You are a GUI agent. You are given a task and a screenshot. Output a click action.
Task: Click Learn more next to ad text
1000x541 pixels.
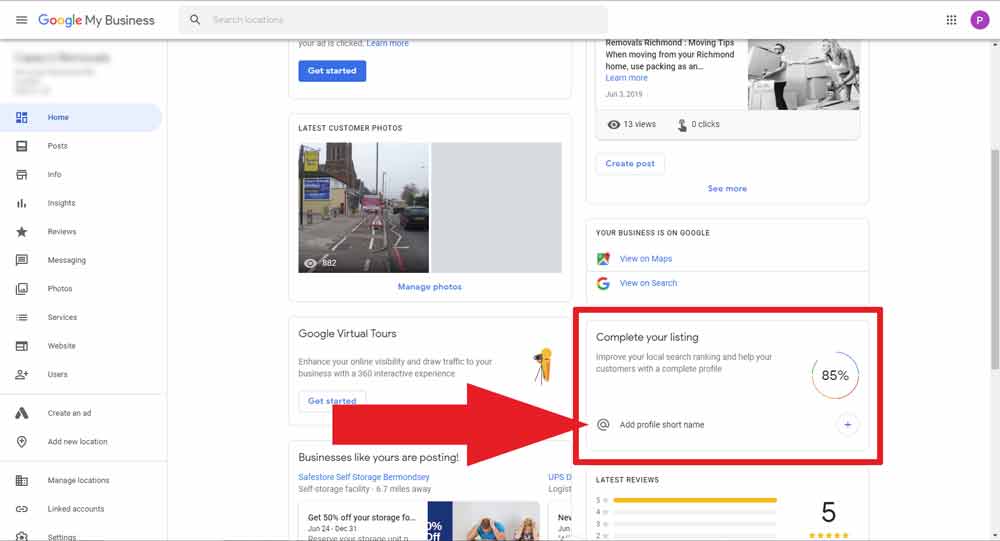(x=388, y=43)
